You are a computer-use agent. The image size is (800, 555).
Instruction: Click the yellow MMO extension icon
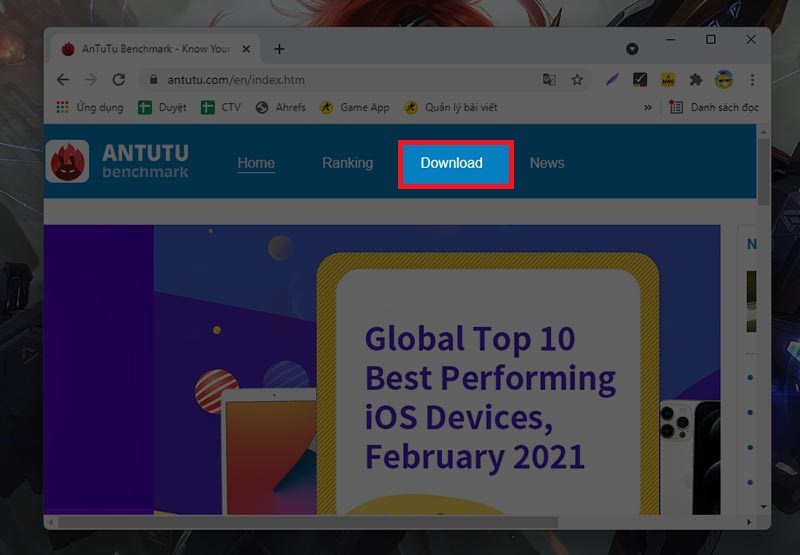(668, 80)
